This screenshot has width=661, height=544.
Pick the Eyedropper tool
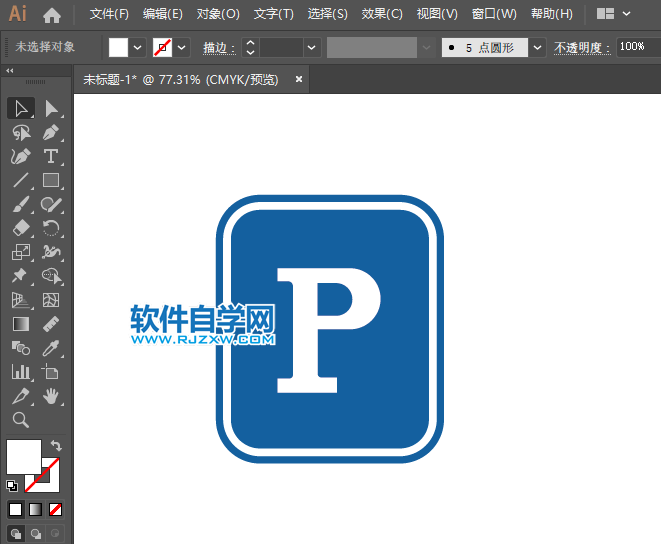click(x=51, y=348)
